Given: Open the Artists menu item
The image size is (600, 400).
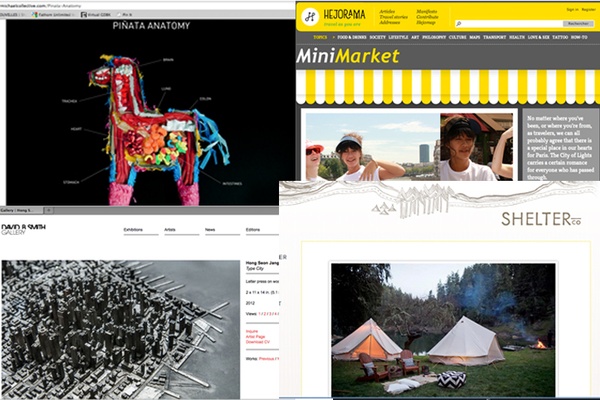Looking at the screenshot, I should tap(170, 230).
